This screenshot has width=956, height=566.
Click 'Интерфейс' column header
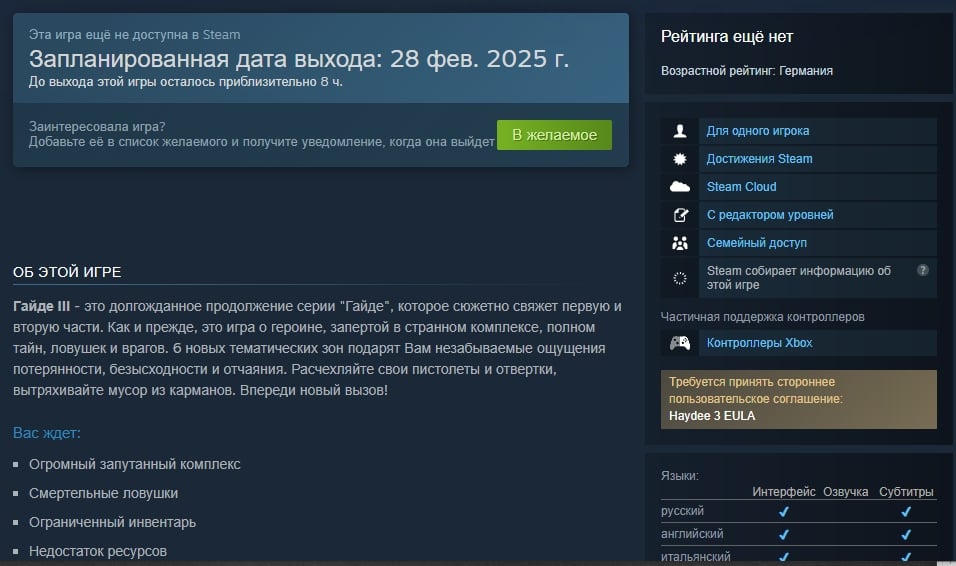click(x=783, y=492)
